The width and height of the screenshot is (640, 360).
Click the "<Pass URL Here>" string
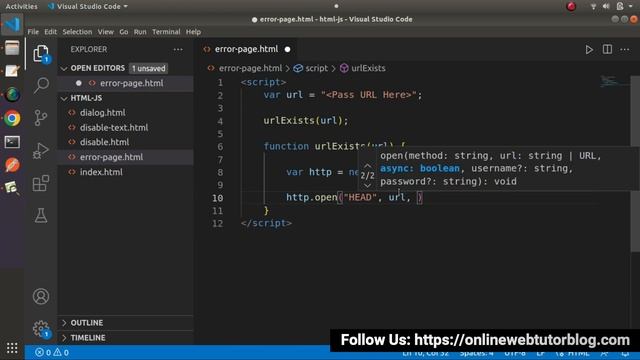[x=369, y=95]
